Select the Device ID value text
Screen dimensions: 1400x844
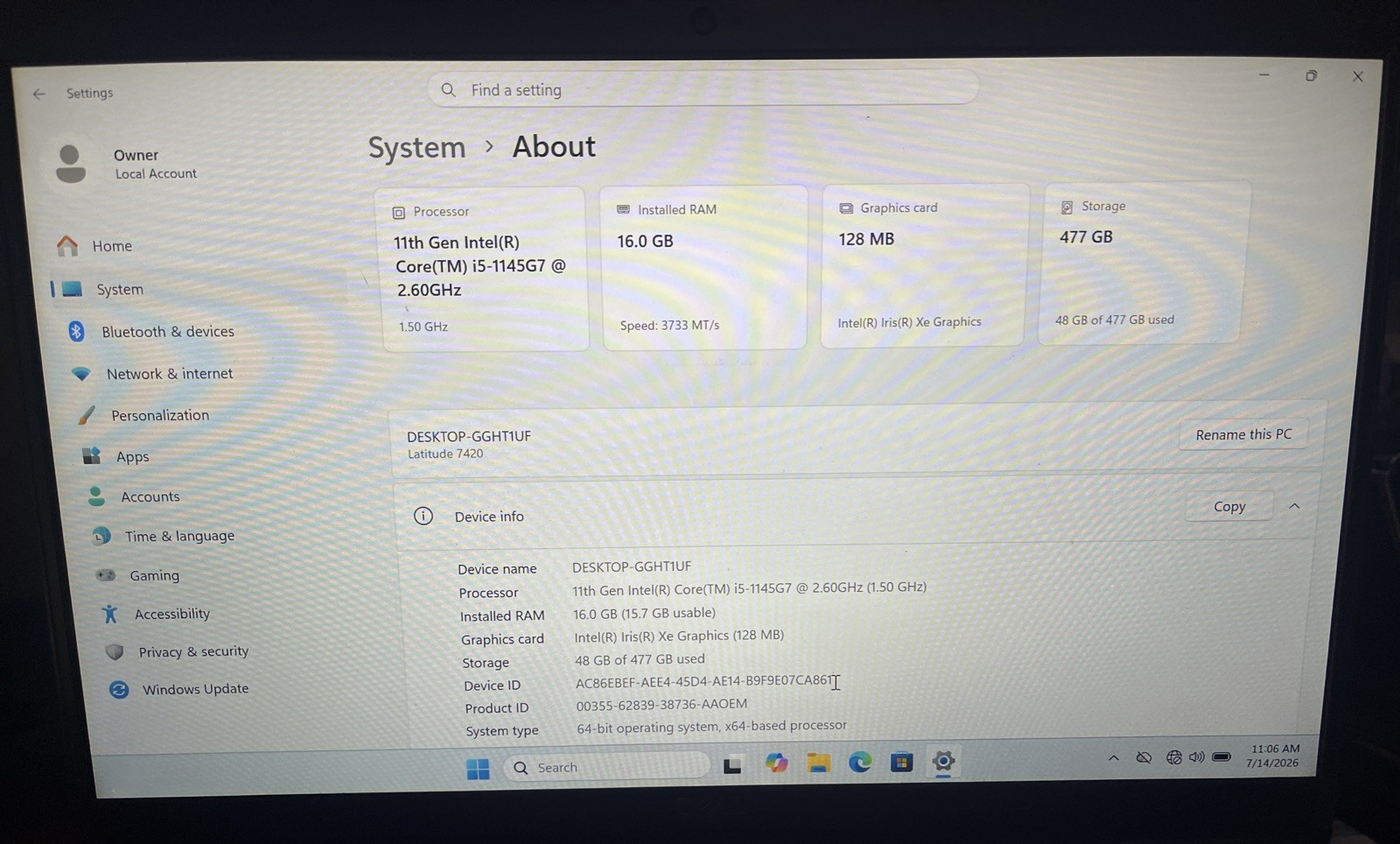coord(703,681)
